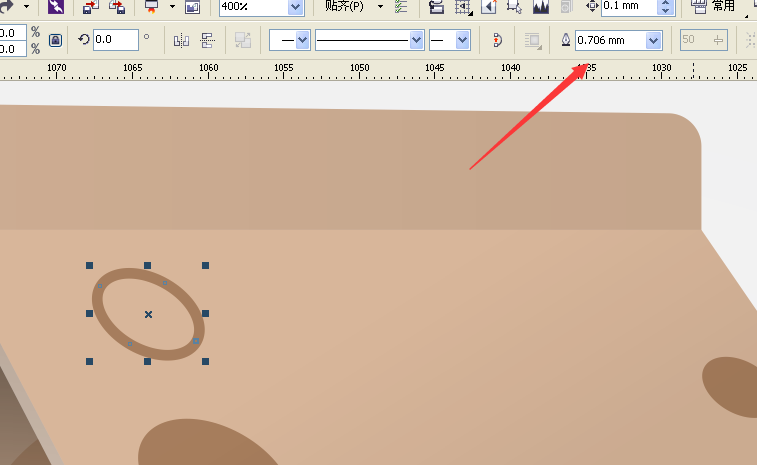Click the bottom-left selection handle

[x=89, y=361]
